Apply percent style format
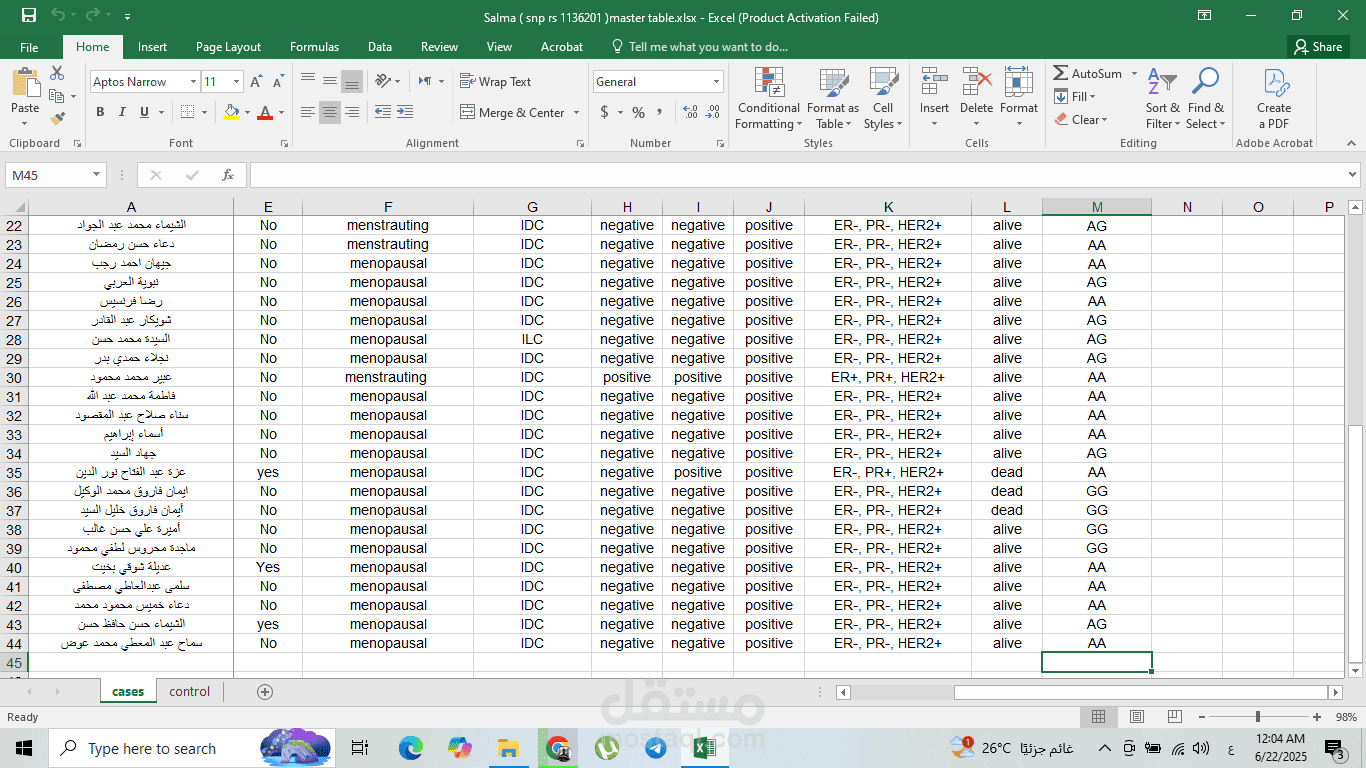This screenshot has height=768, width=1366. [x=638, y=112]
